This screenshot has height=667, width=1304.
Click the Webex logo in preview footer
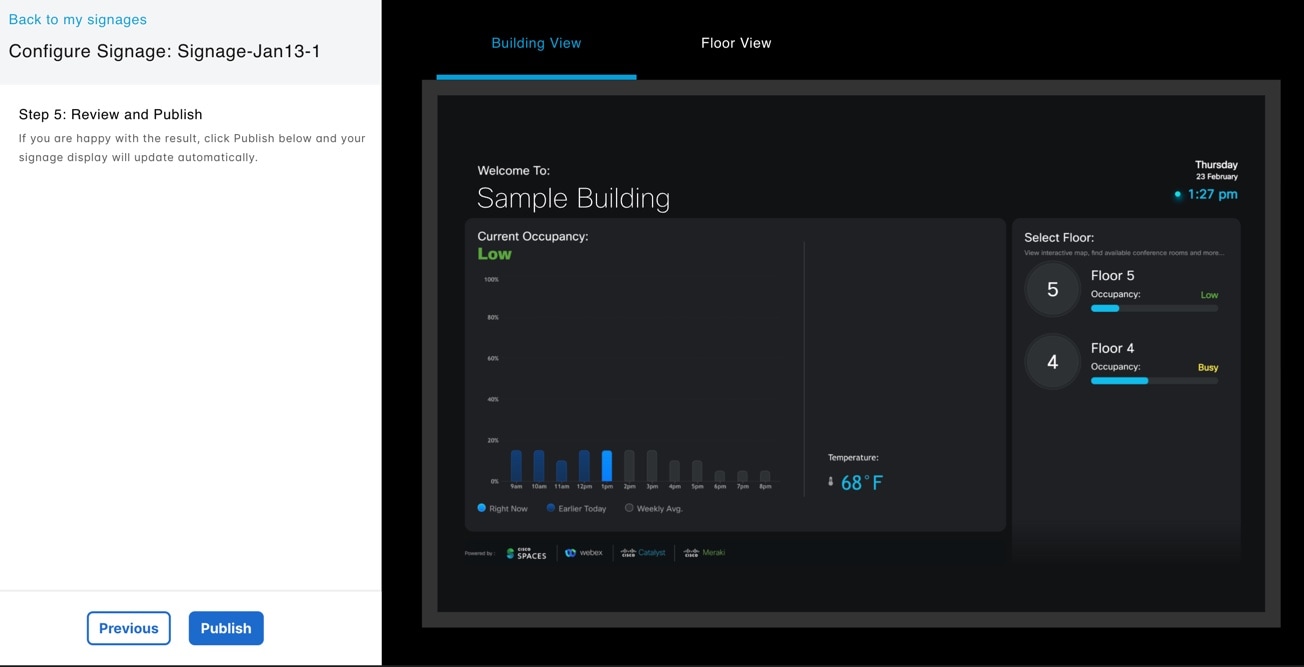pyautogui.click(x=584, y=553)
